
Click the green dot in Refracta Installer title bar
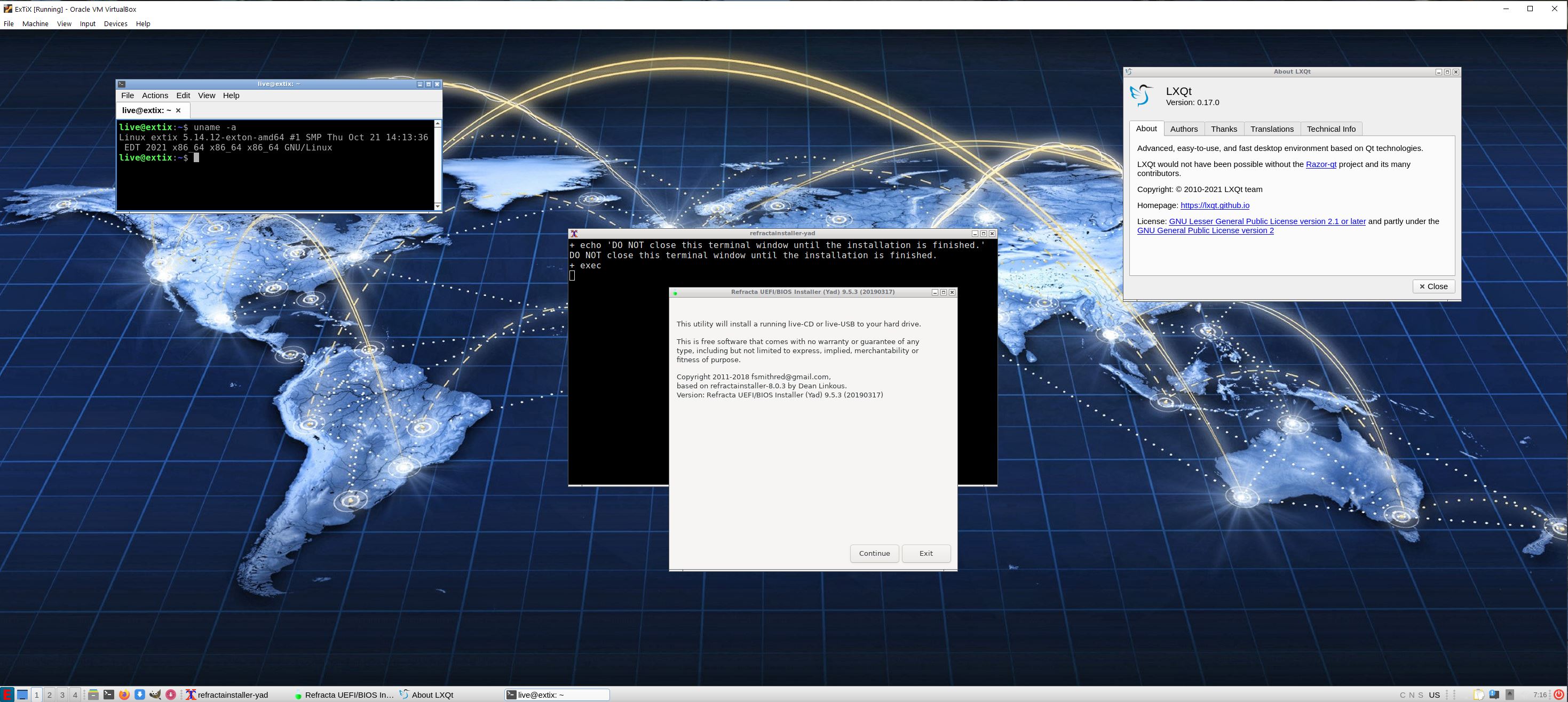tap(675, 293)
